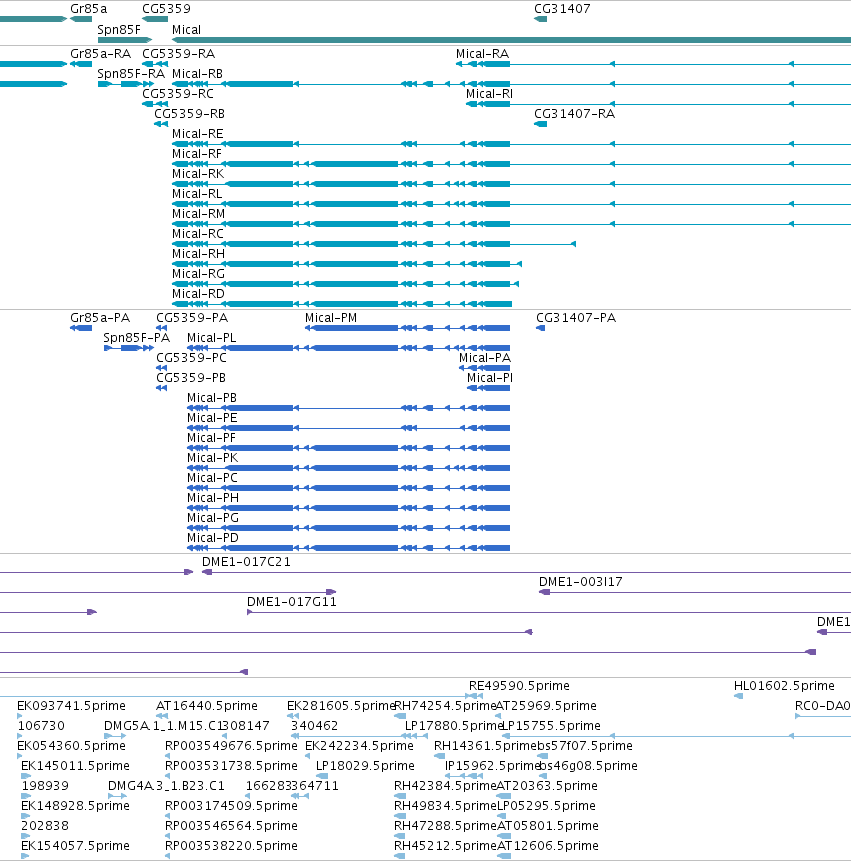Click the Gr85a-PA protein label

click(x=100, y=318)
